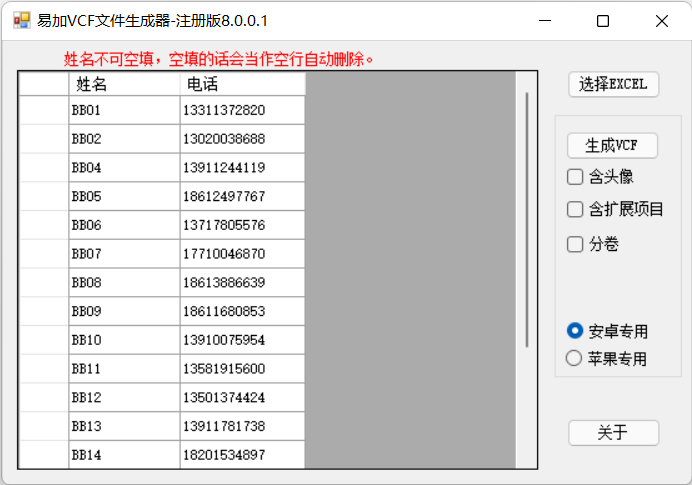Select the BB06 name cell
Image resolution: width=692 pixels, height=485 pixels.
click(124, 225)
